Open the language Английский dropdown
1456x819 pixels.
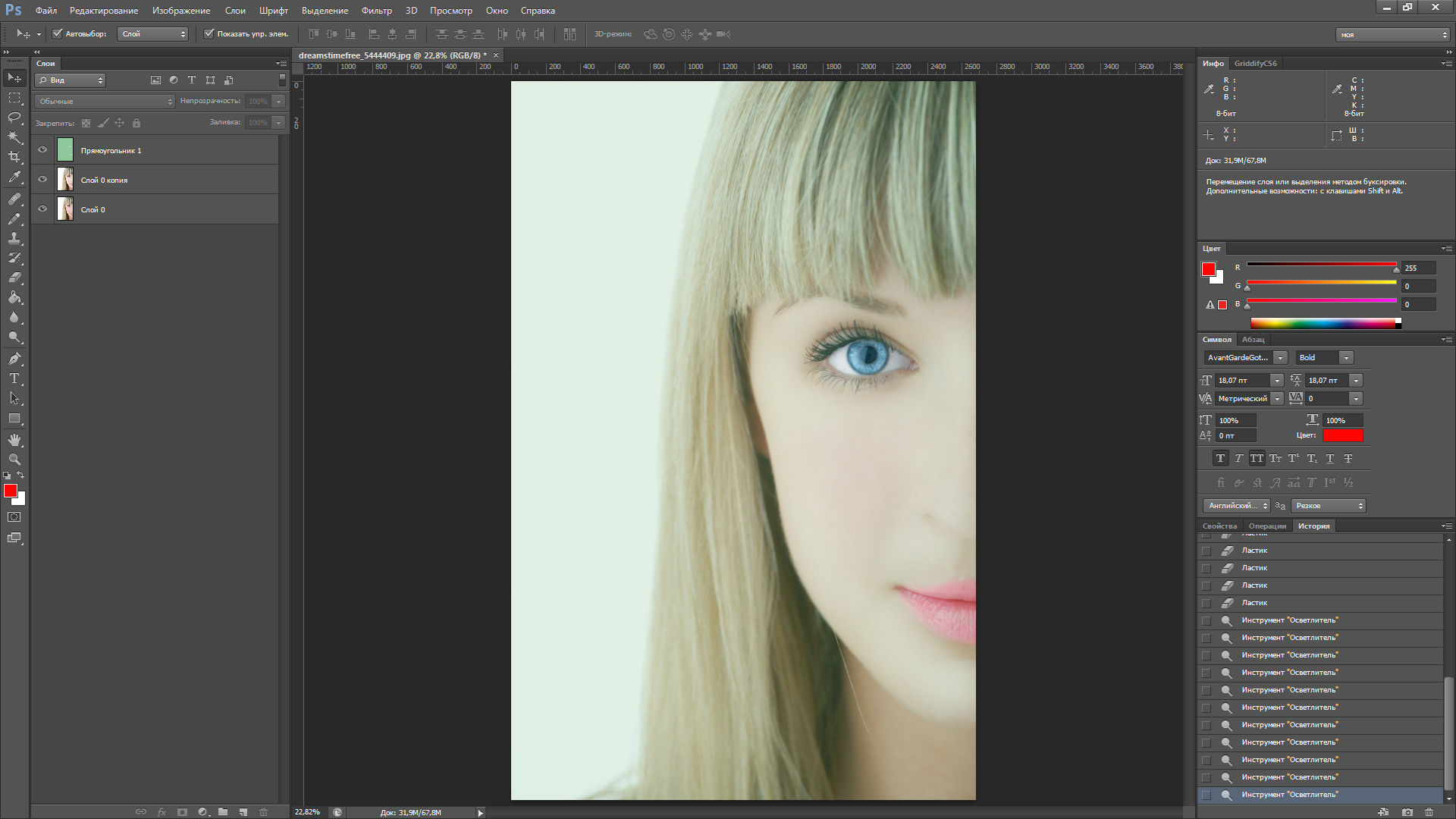[x=1237, y=506]
